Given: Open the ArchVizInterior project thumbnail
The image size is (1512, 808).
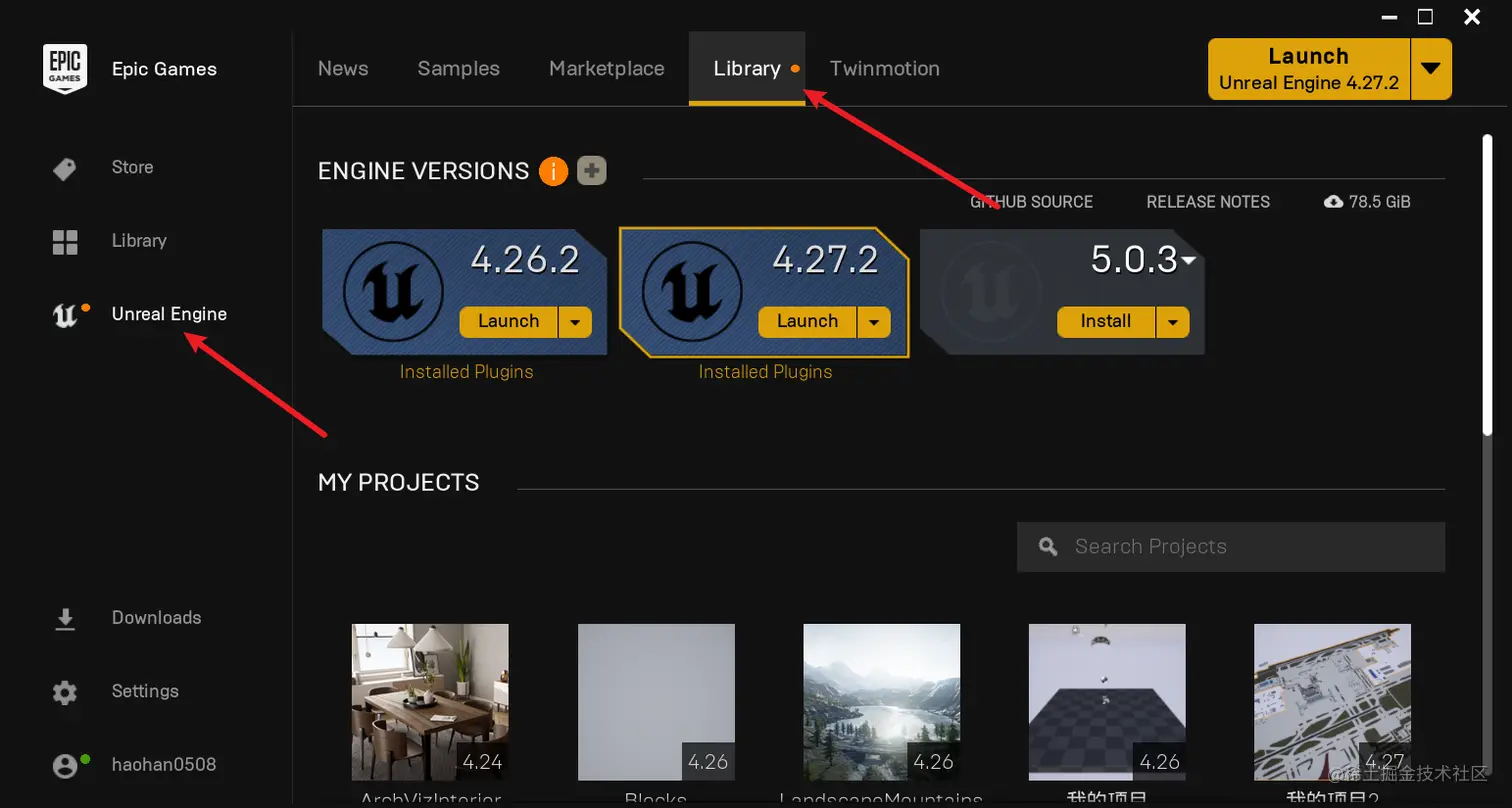Looking at the screenshot, I should (429, 702).
